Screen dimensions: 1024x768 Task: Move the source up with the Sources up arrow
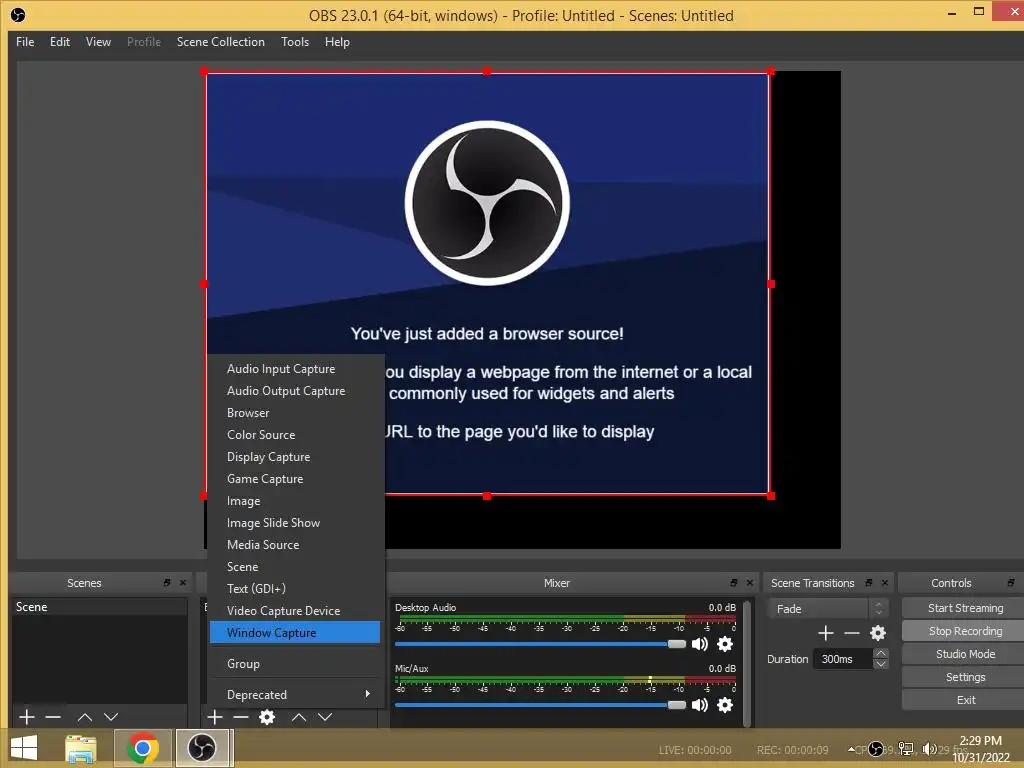299,717
